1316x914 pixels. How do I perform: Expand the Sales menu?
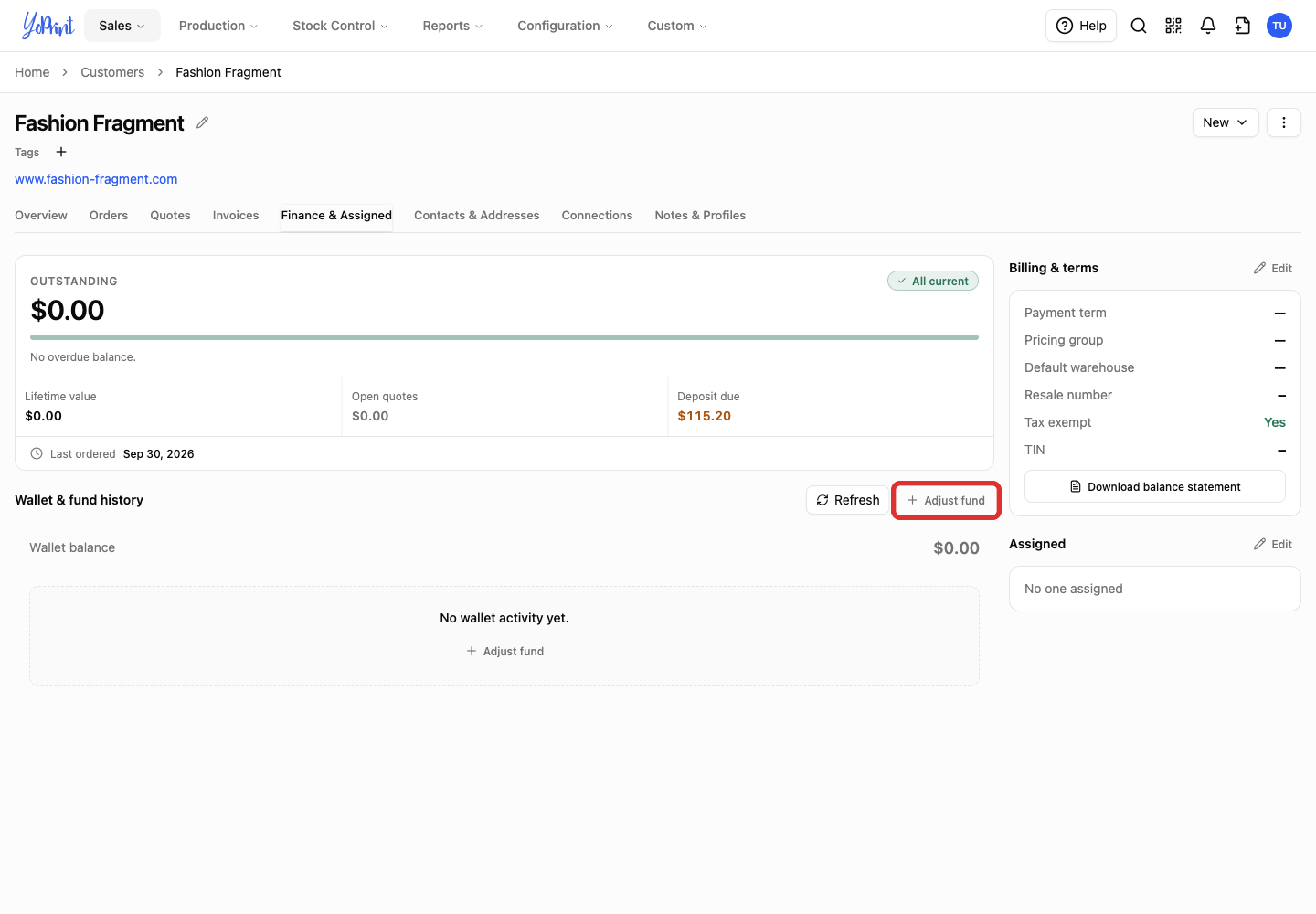(x=122, y=26)
